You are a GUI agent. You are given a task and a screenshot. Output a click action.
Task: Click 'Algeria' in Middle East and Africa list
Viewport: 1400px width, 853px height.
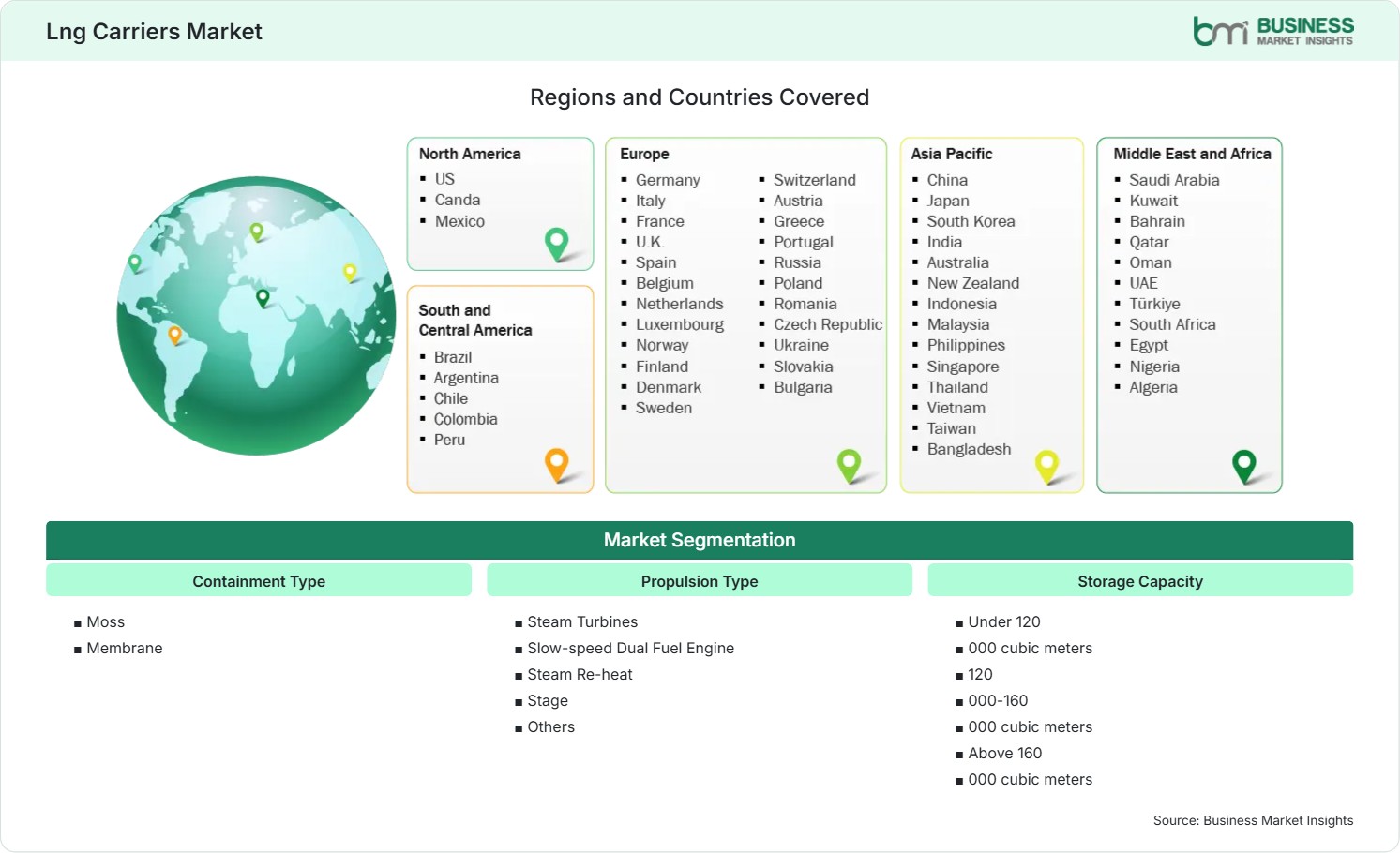(1153, 387)
